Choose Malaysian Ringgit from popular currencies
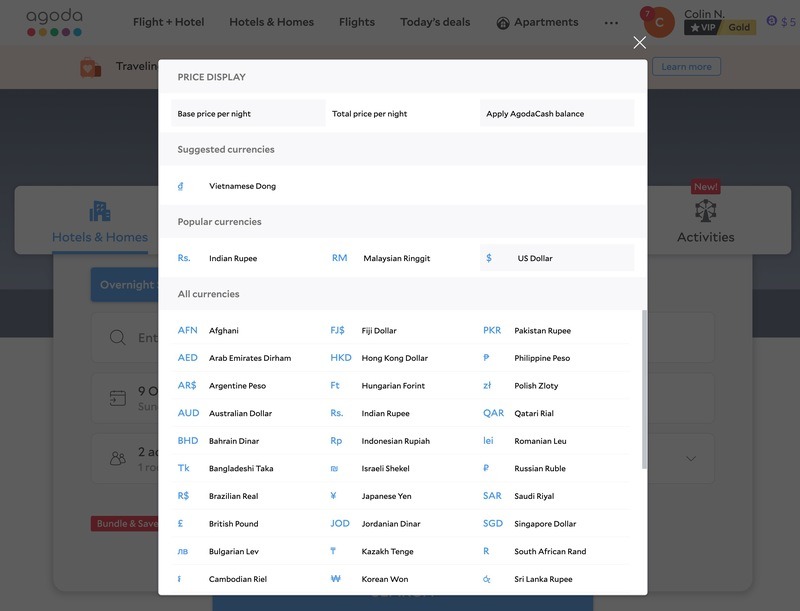Viewport: 800px width, 611px height. (x=396, y=258)
